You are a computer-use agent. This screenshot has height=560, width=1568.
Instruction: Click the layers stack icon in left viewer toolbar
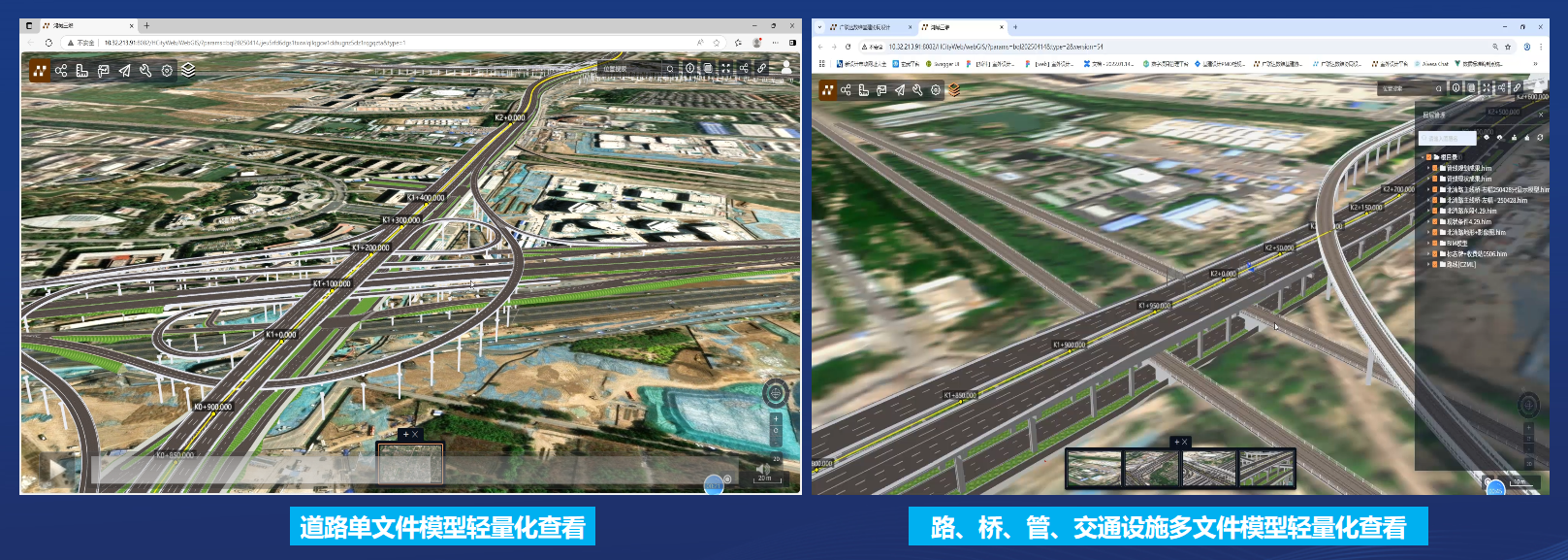click(188, 70)
